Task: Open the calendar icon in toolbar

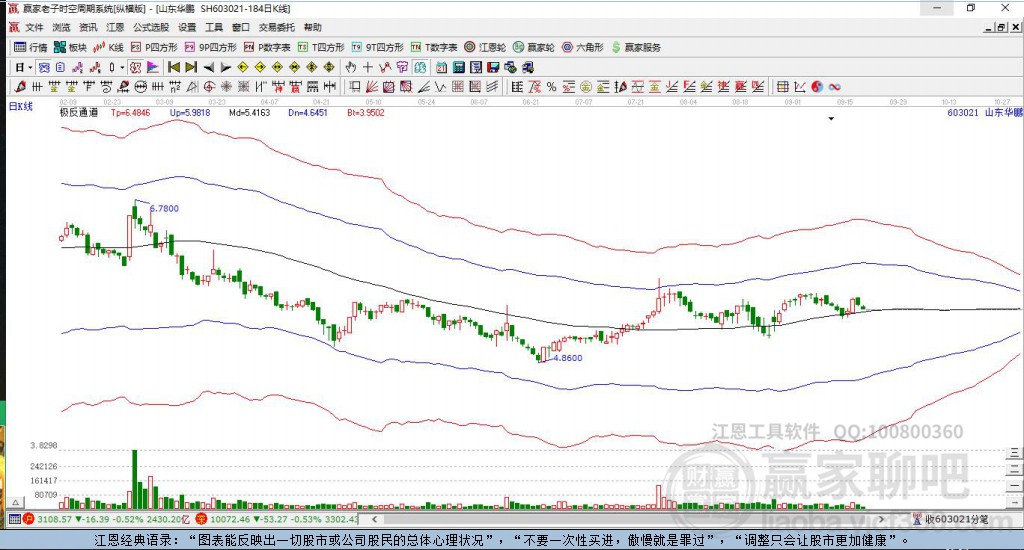Action: pos(441,67)
